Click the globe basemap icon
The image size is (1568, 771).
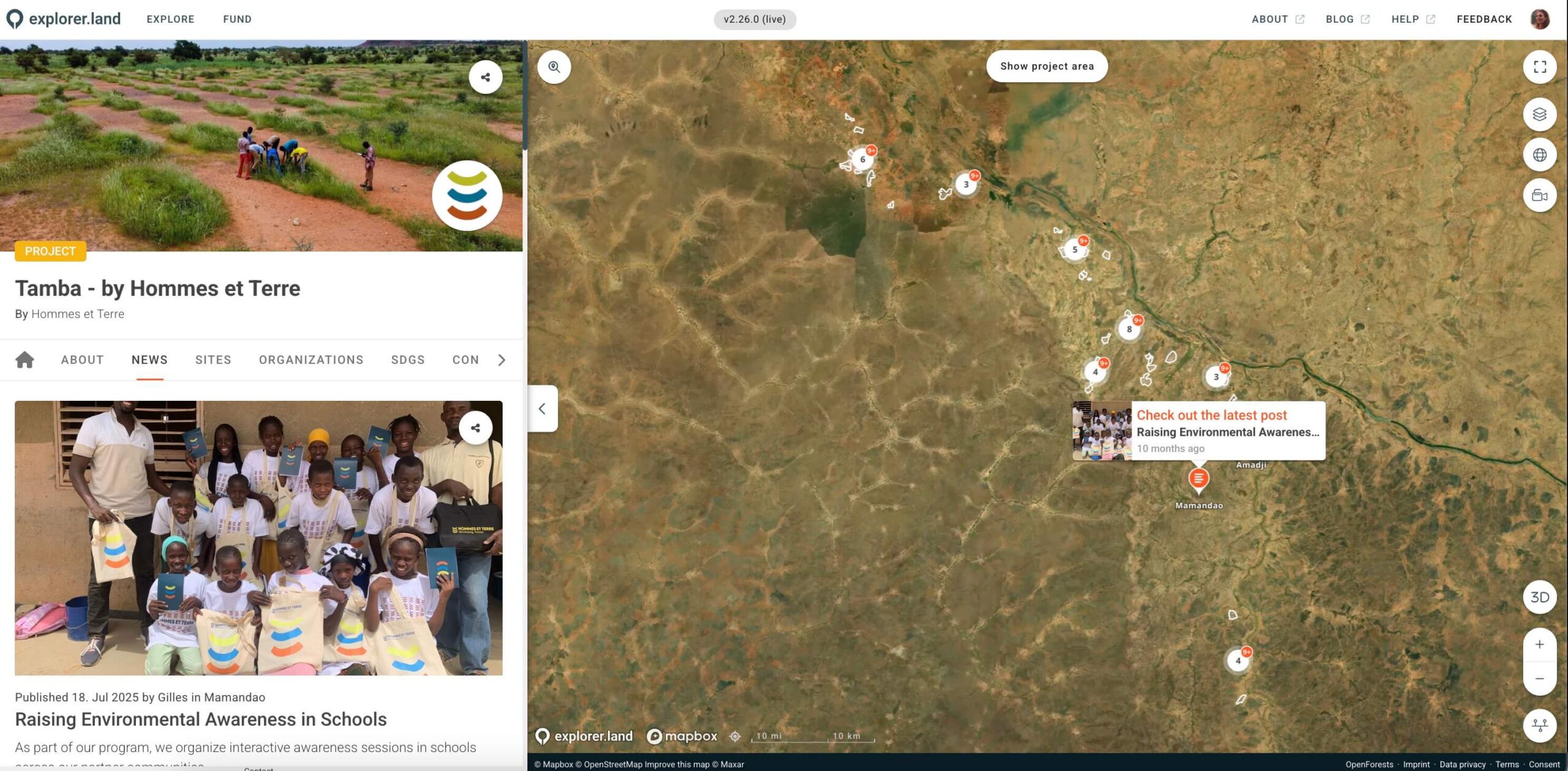(x=1540, y=154)
